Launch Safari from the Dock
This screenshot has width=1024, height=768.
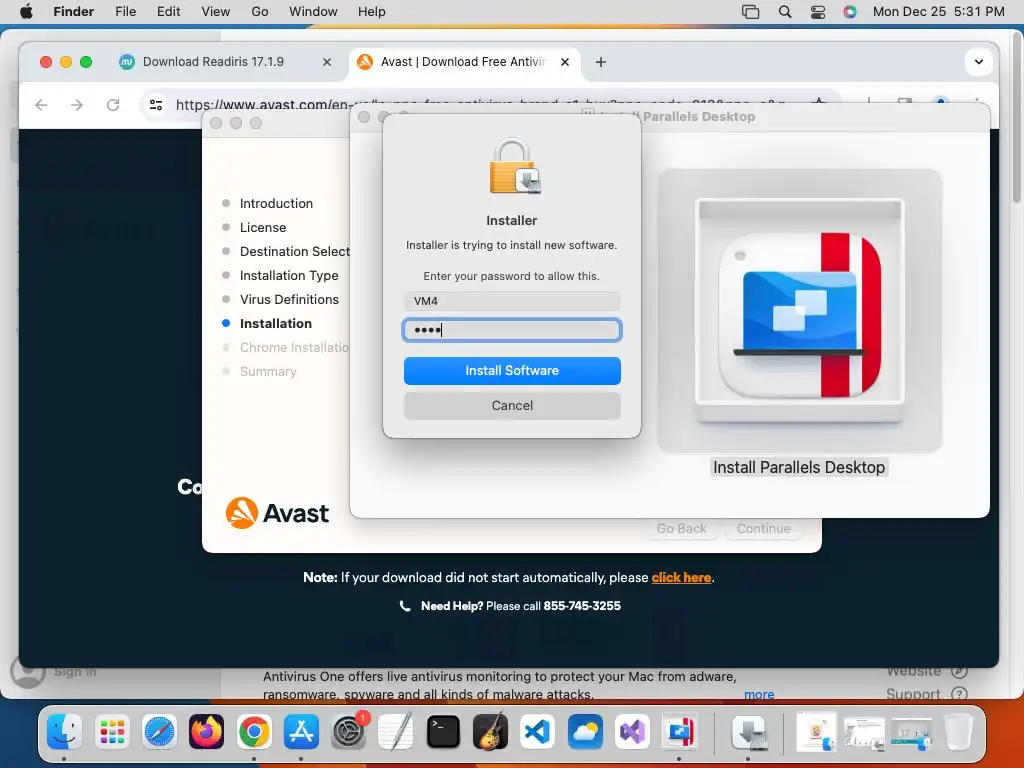159,731
